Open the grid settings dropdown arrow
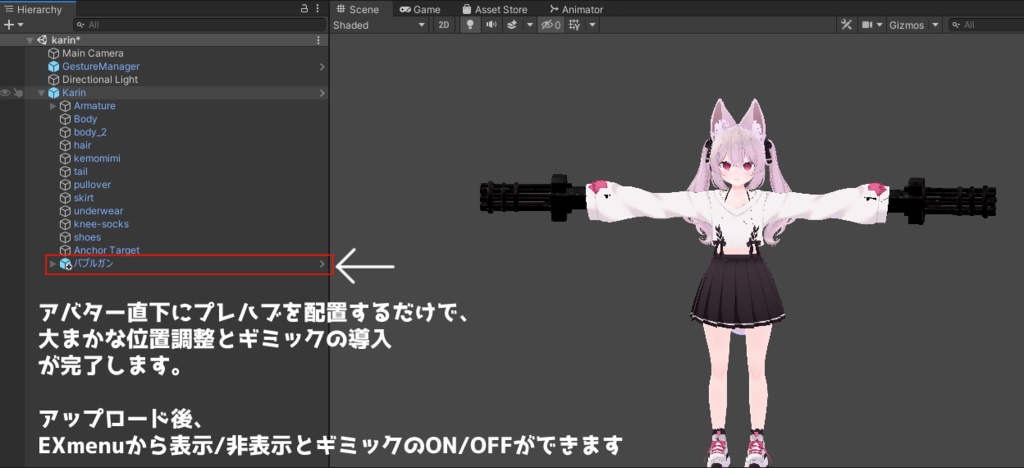1024x468 pixels. click(592, 25)
